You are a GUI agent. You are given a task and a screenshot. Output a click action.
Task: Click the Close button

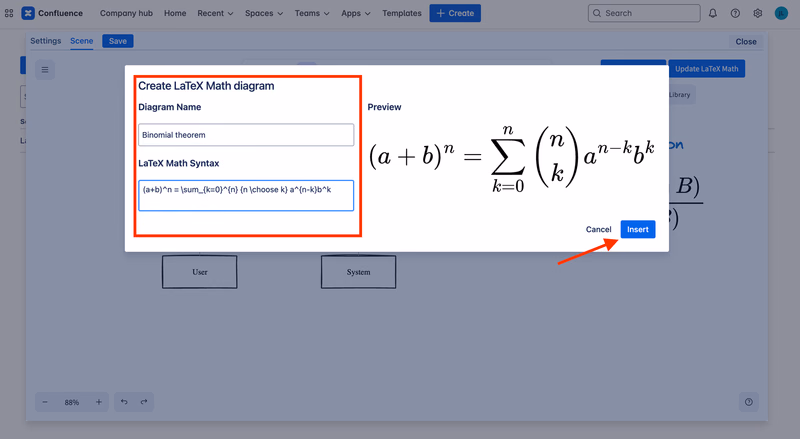[x=746, y=42]
